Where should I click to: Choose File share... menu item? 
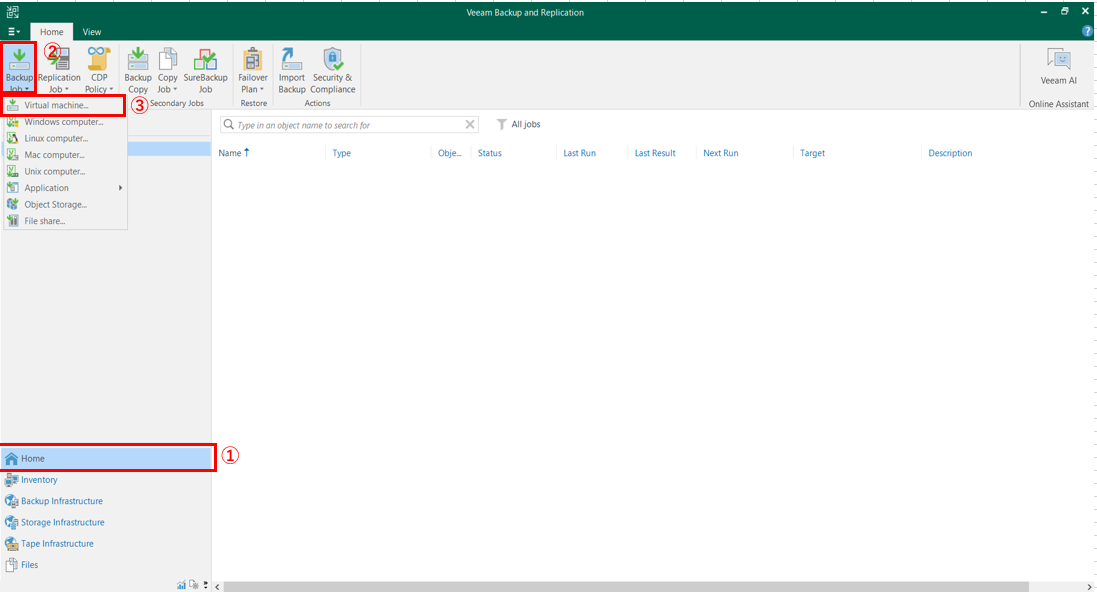tap(65, 220)
